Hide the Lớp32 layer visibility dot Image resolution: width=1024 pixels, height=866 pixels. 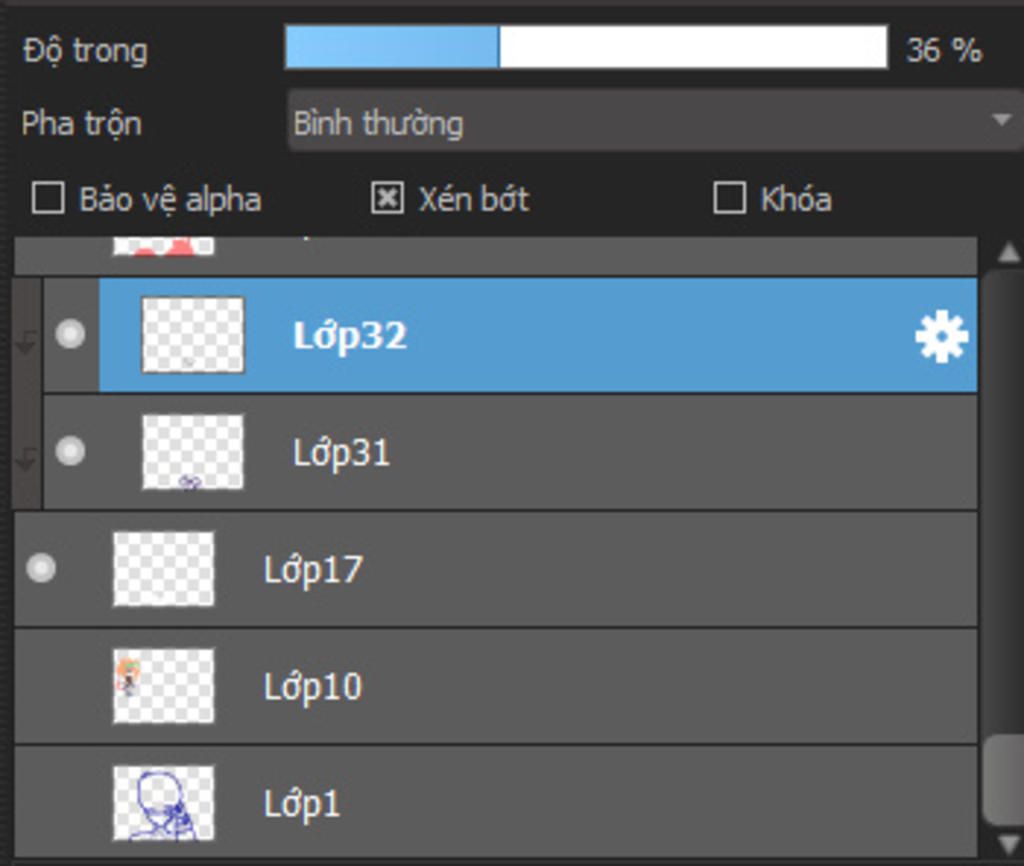click(x=70, y=334)
